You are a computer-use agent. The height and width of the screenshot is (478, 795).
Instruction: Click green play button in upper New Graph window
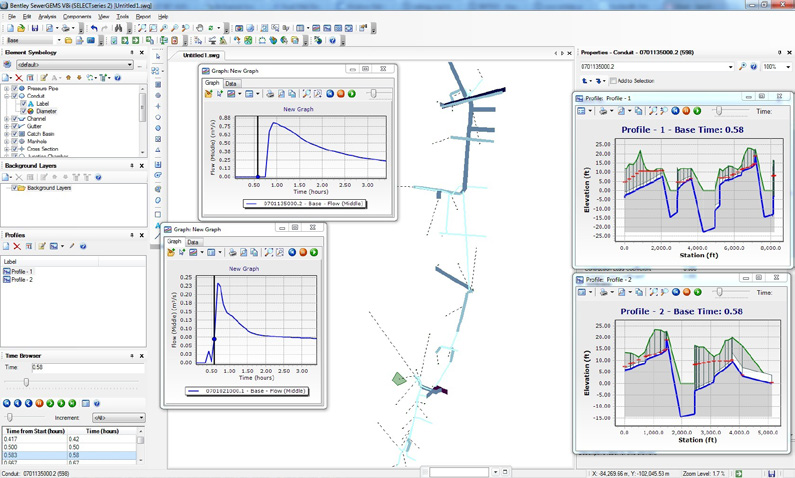pos(352,94)
